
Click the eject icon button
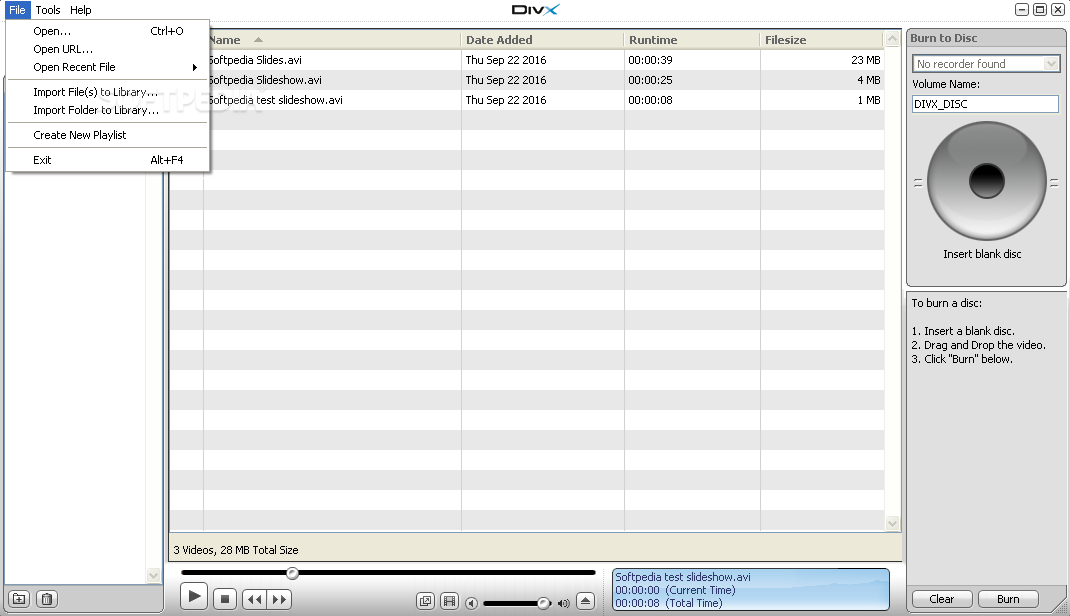pyautogui.click(x=585, y=601)
